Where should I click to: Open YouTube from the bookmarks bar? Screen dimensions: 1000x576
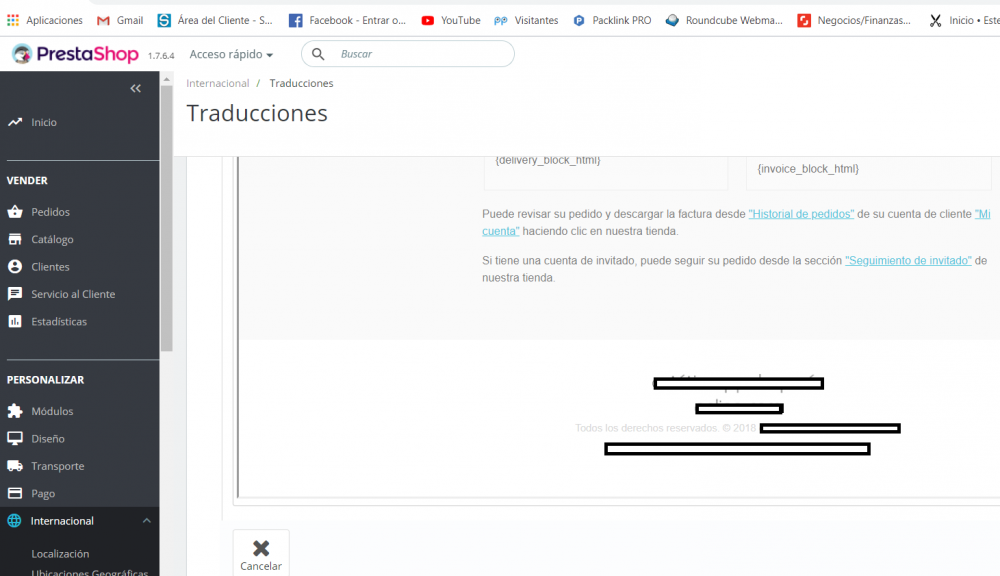point(450,19)
